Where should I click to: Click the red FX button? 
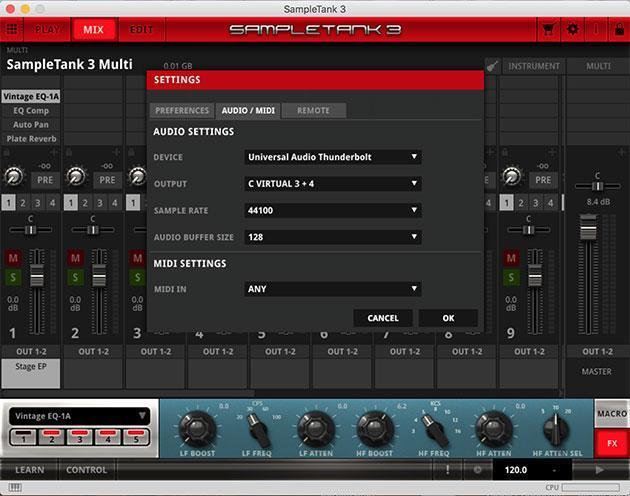[612, 443]
